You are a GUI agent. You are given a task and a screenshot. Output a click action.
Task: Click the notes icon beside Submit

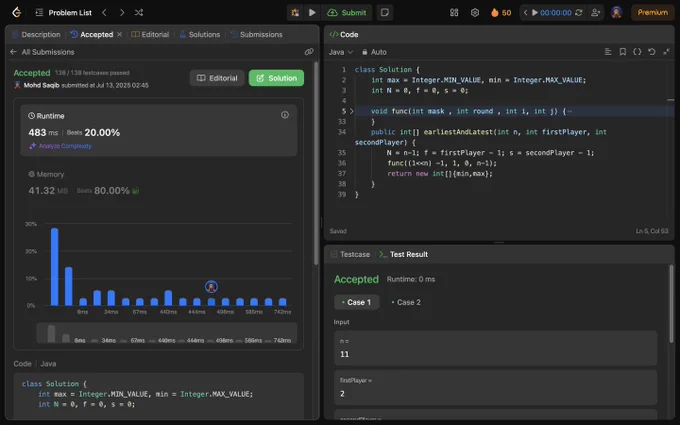(x=385, y=13)
